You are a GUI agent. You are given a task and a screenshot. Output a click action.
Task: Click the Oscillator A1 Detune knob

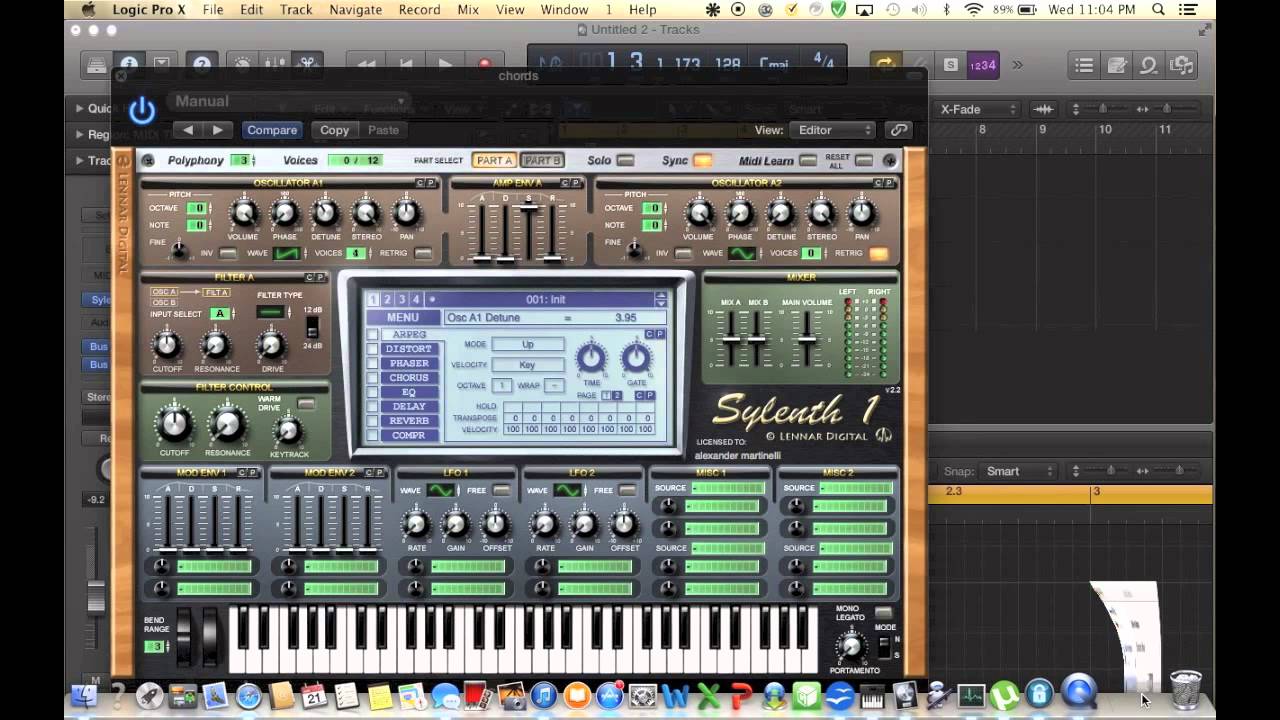pos(325,213)
